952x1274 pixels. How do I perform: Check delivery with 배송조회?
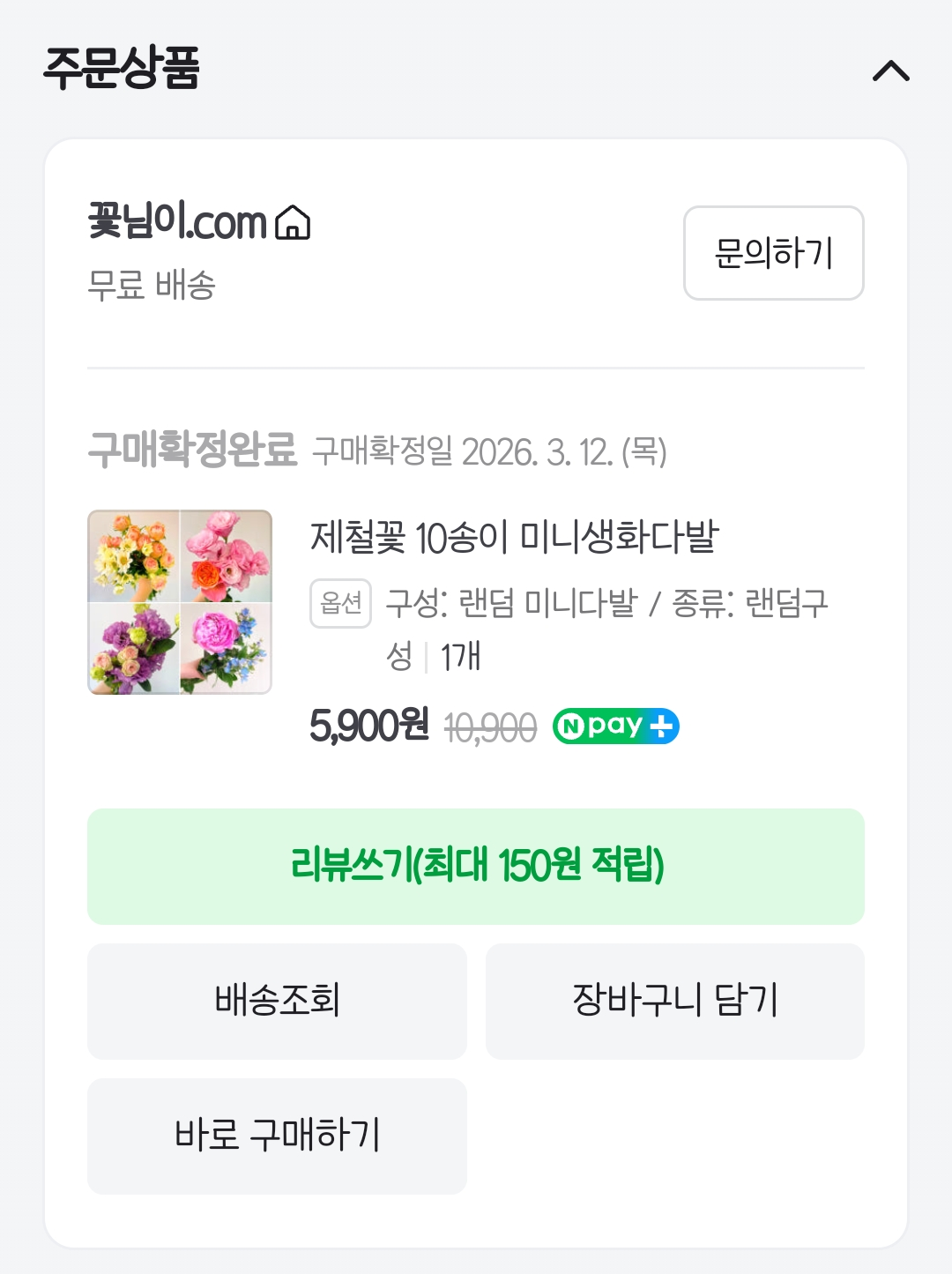tap(277, 1001)
